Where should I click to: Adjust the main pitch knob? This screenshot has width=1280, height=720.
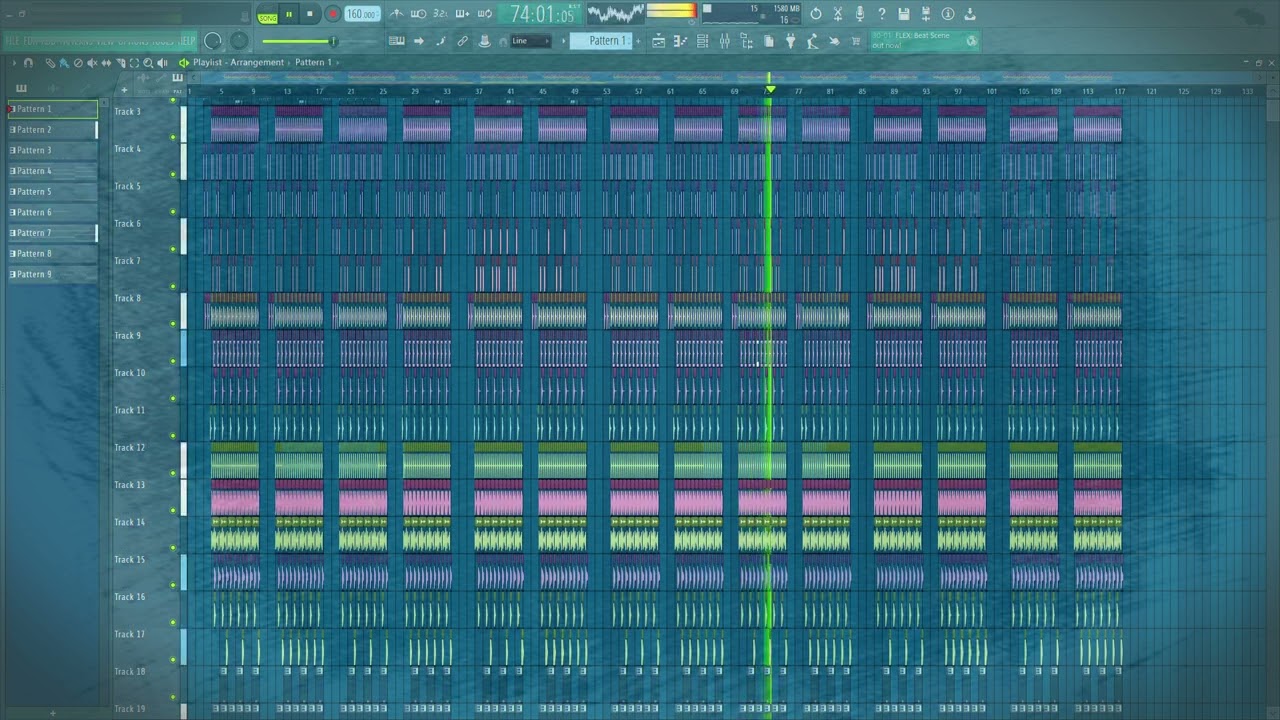(x=239, y=41)
